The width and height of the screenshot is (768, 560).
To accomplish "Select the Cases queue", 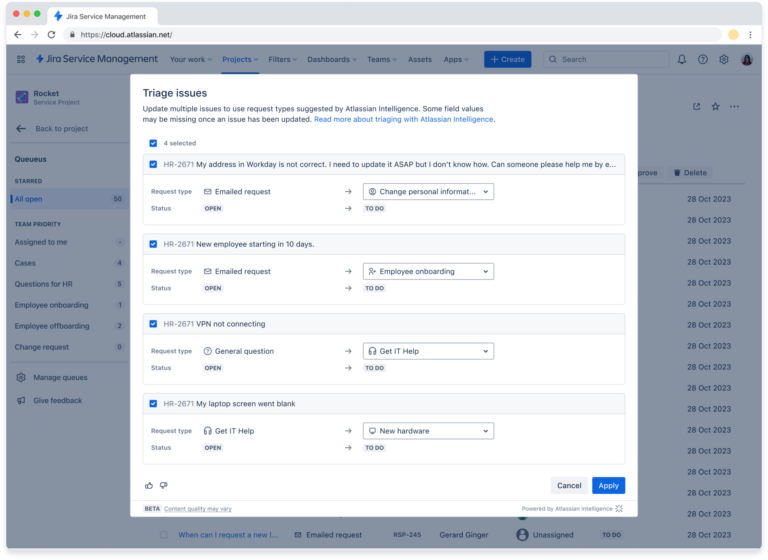I will 69,263.
